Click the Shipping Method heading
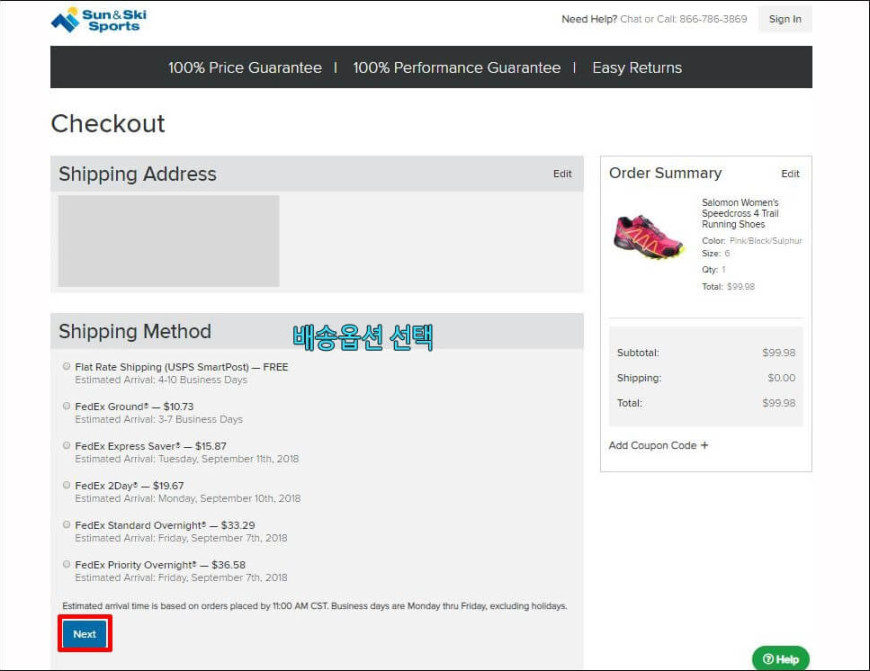The height and width of the screenshot is (671, 870). pyautogui.click(x=135, y=331)
